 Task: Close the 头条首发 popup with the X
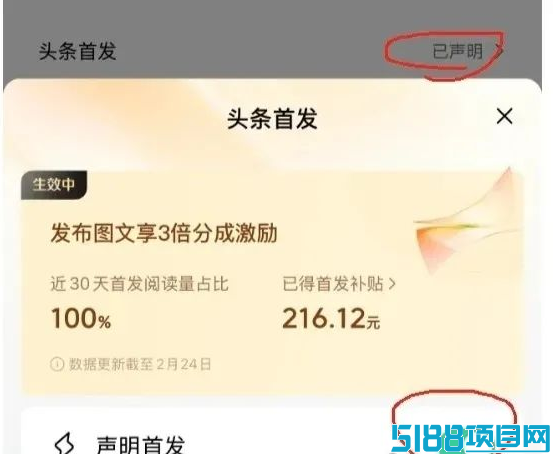[504, 116]
